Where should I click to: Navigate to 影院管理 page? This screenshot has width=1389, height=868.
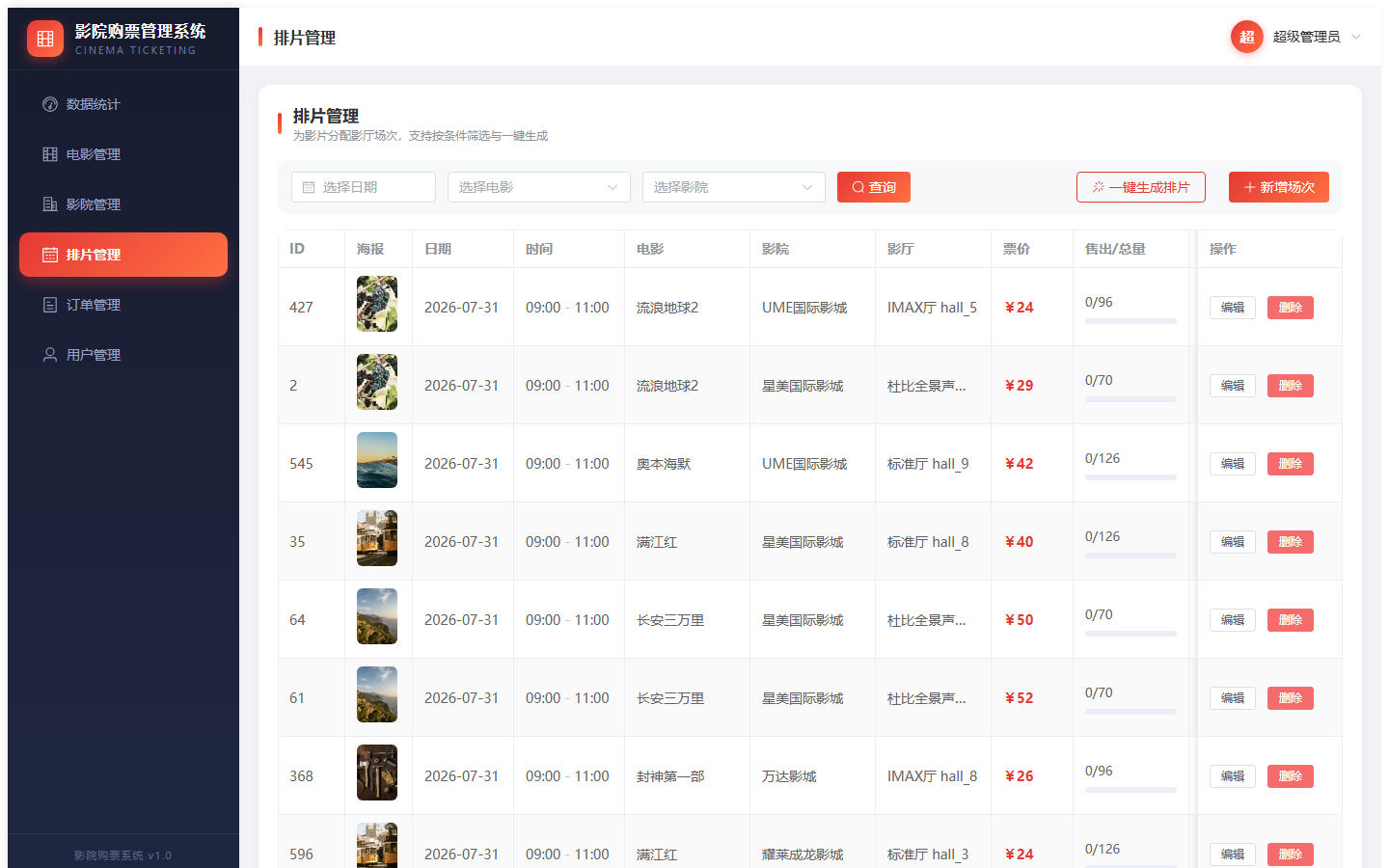coord(123,204)
